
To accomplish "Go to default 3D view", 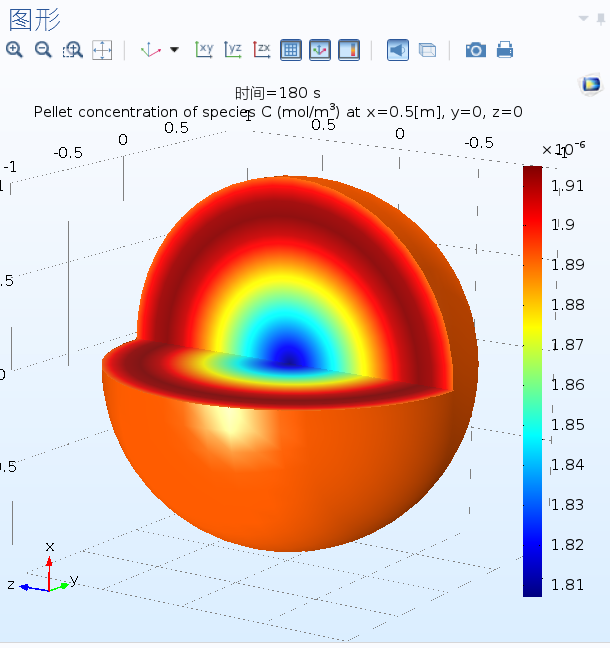I will (x=150, y=50).
